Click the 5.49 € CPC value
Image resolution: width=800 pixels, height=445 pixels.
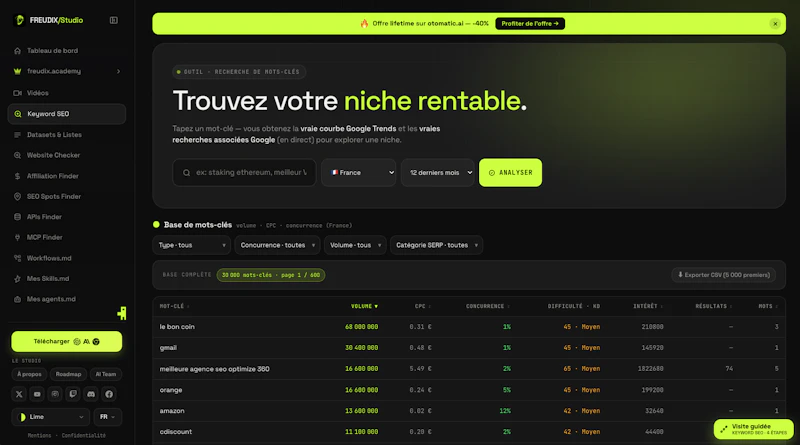421,369
